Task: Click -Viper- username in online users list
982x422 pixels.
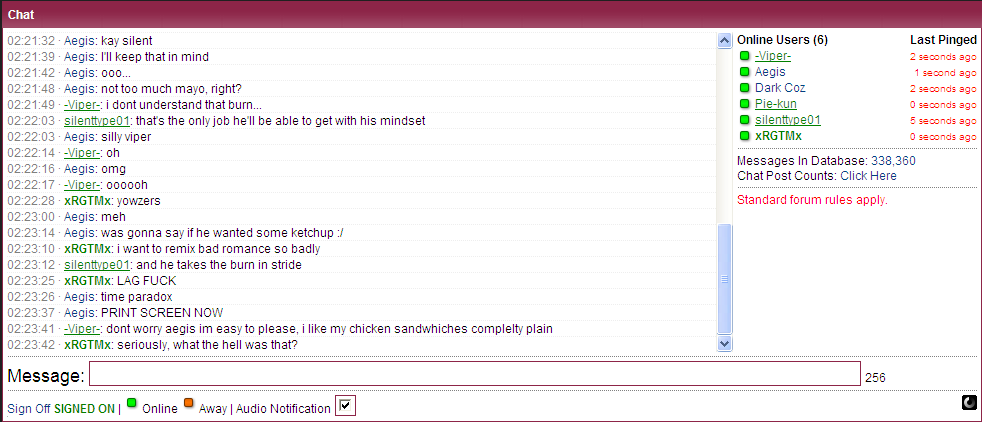Action: [x=773, y=56]
